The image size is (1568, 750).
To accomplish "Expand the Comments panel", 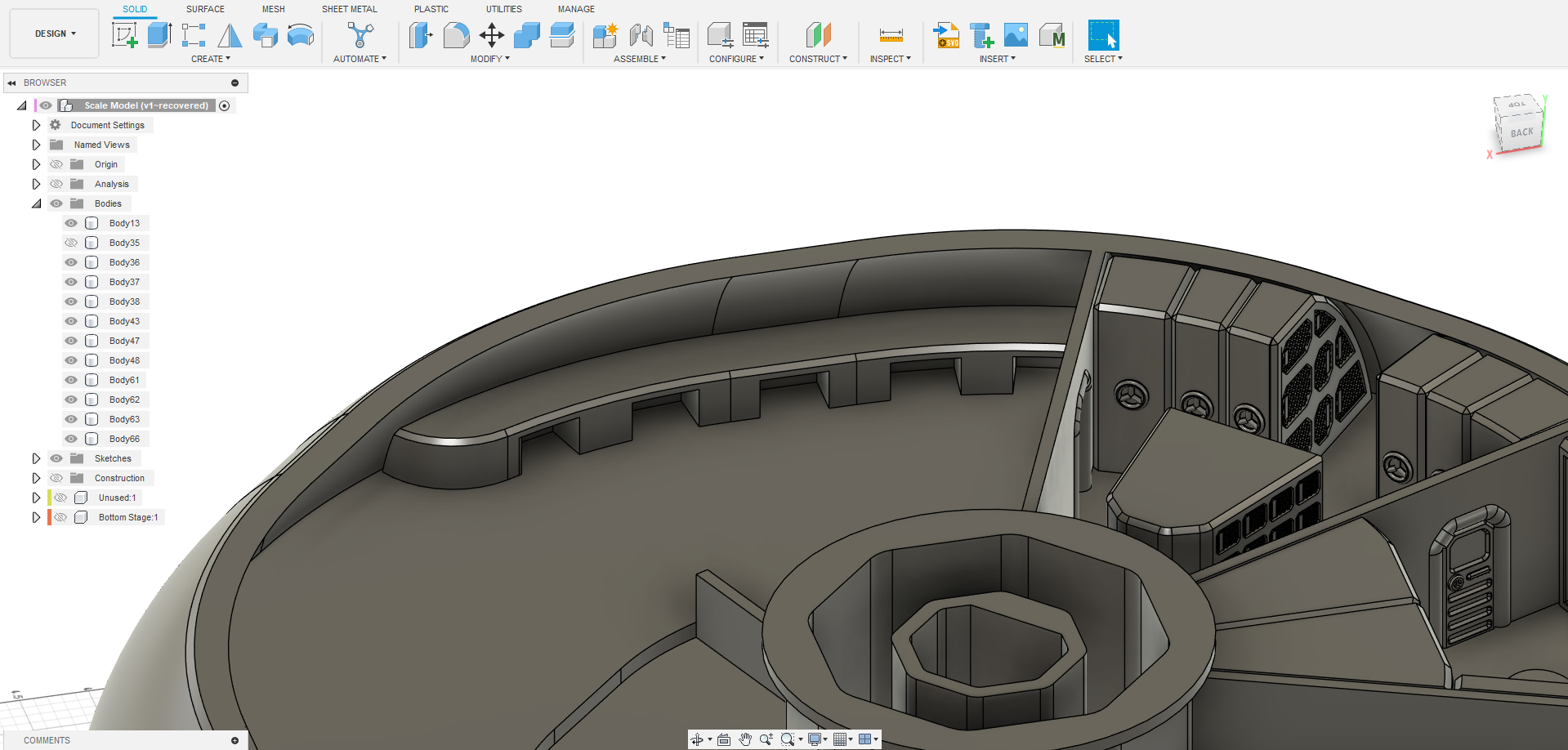I will [235, 740].
